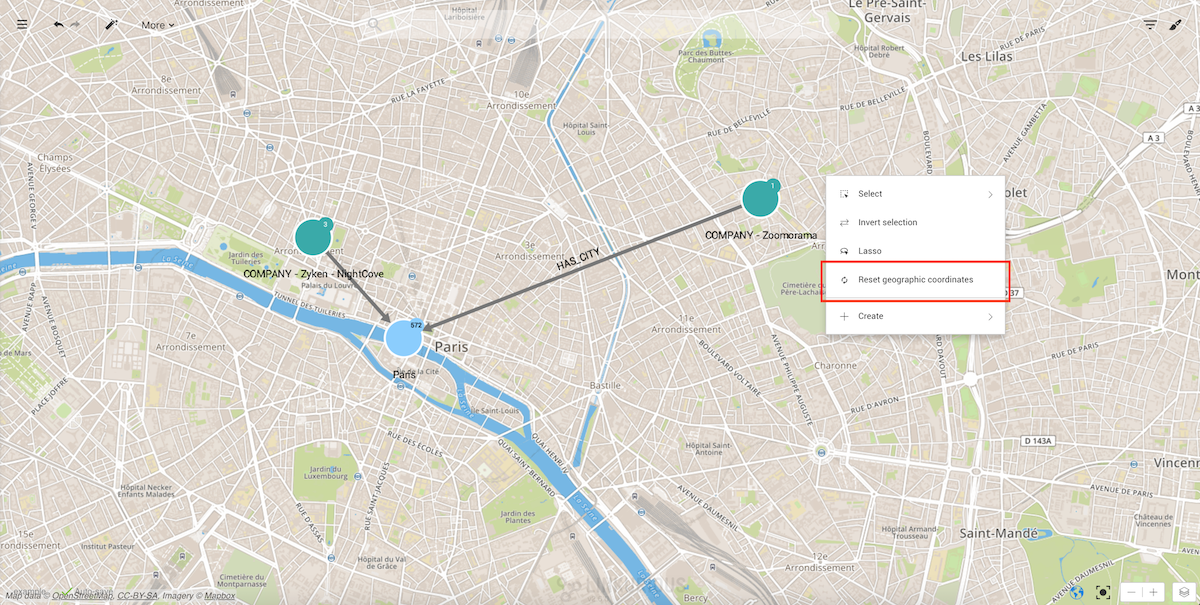
Task: Open the filter panel icon
Action: [x=1150, y=24]
